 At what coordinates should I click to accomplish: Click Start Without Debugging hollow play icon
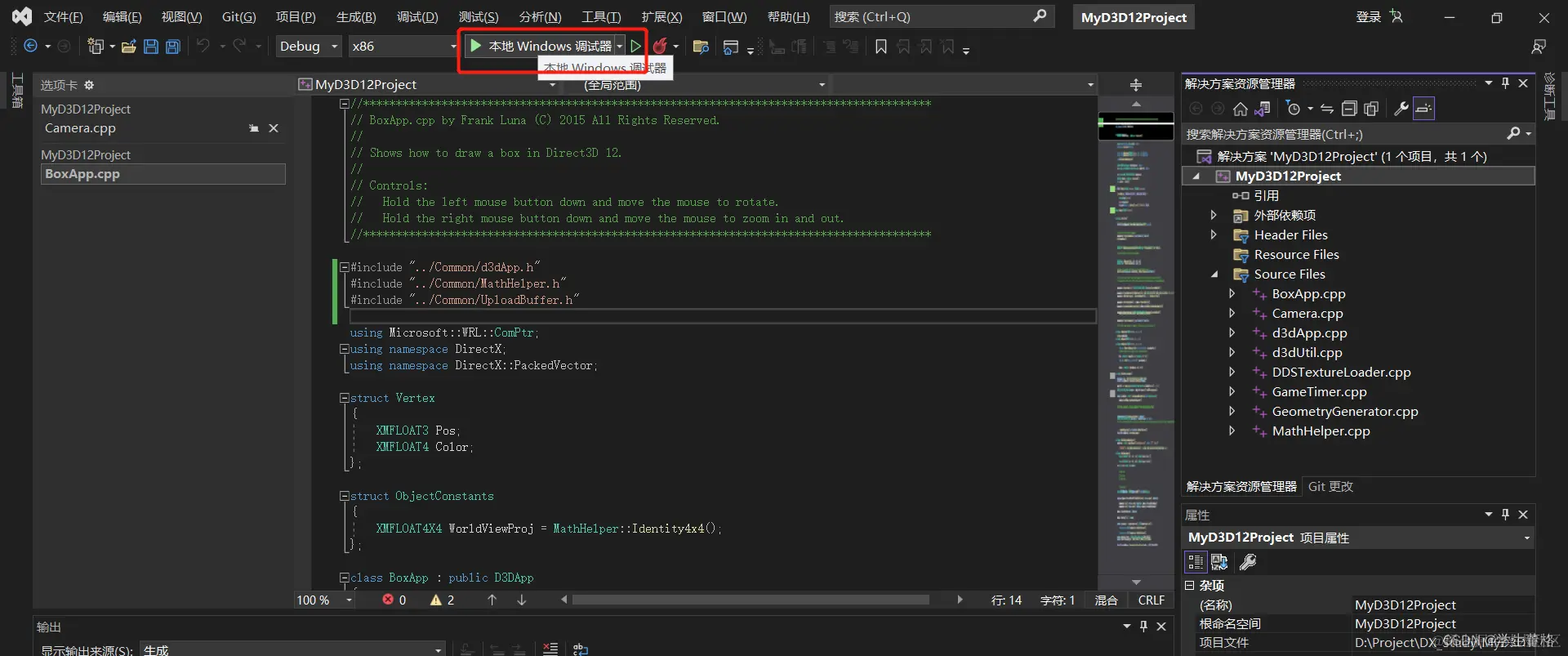[x=635, y=47]
